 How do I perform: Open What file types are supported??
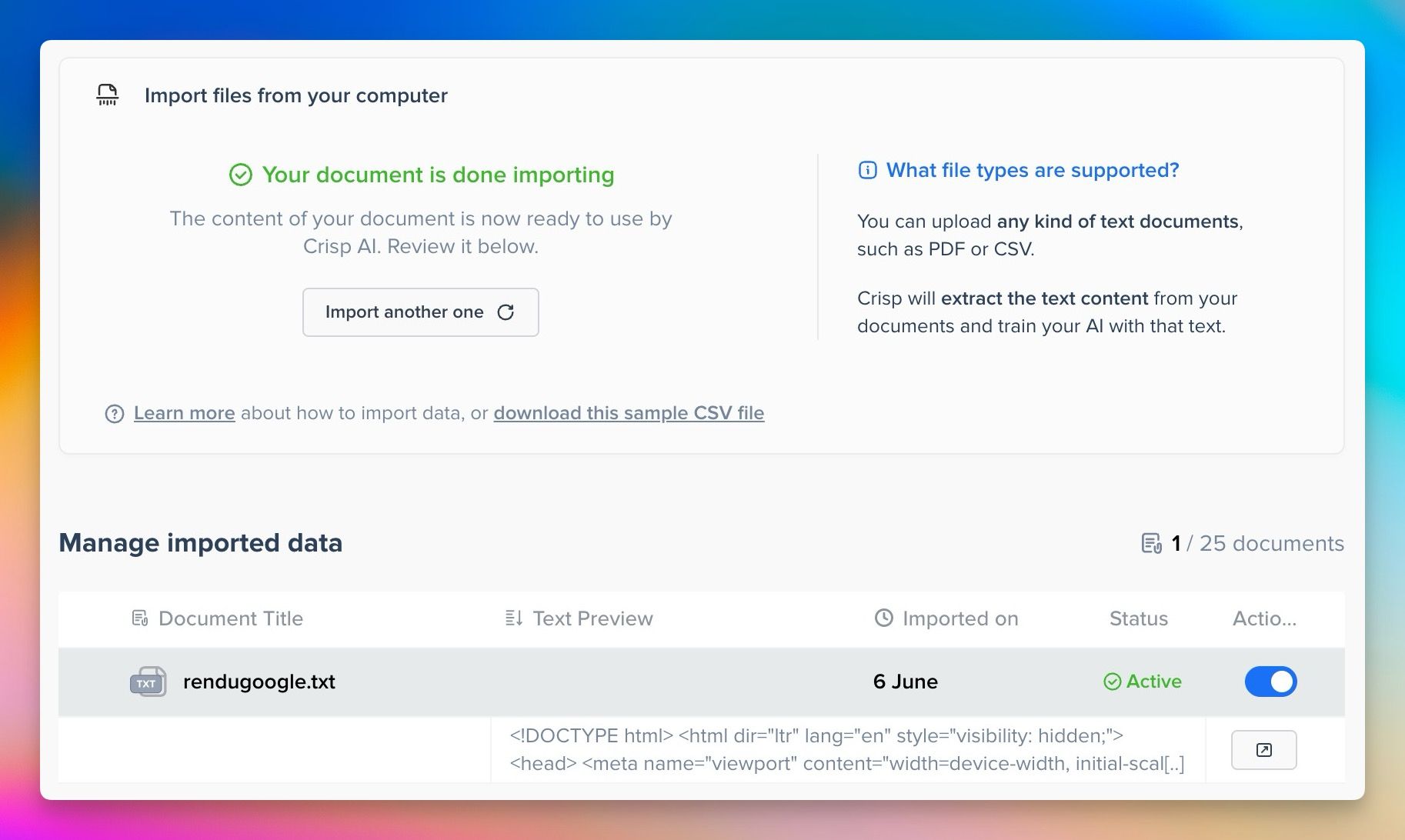click(1033, 170)
